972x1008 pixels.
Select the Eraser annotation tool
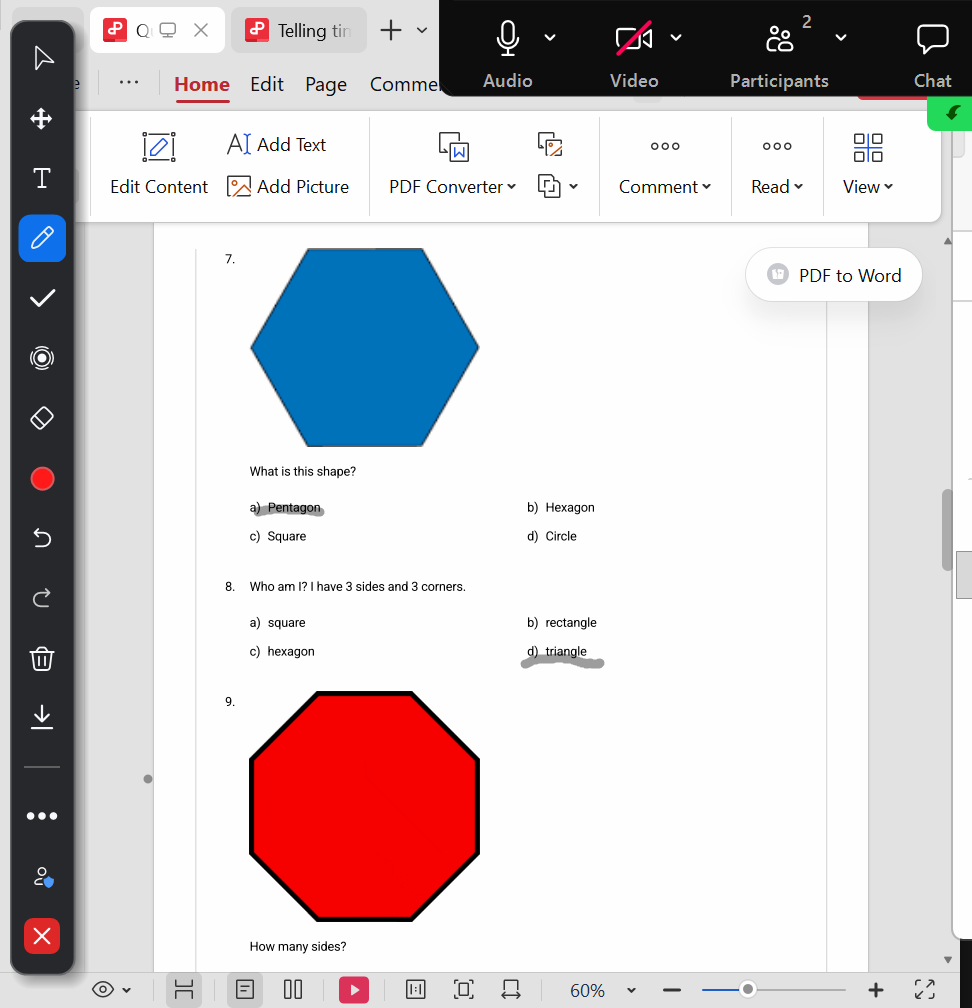42,418
